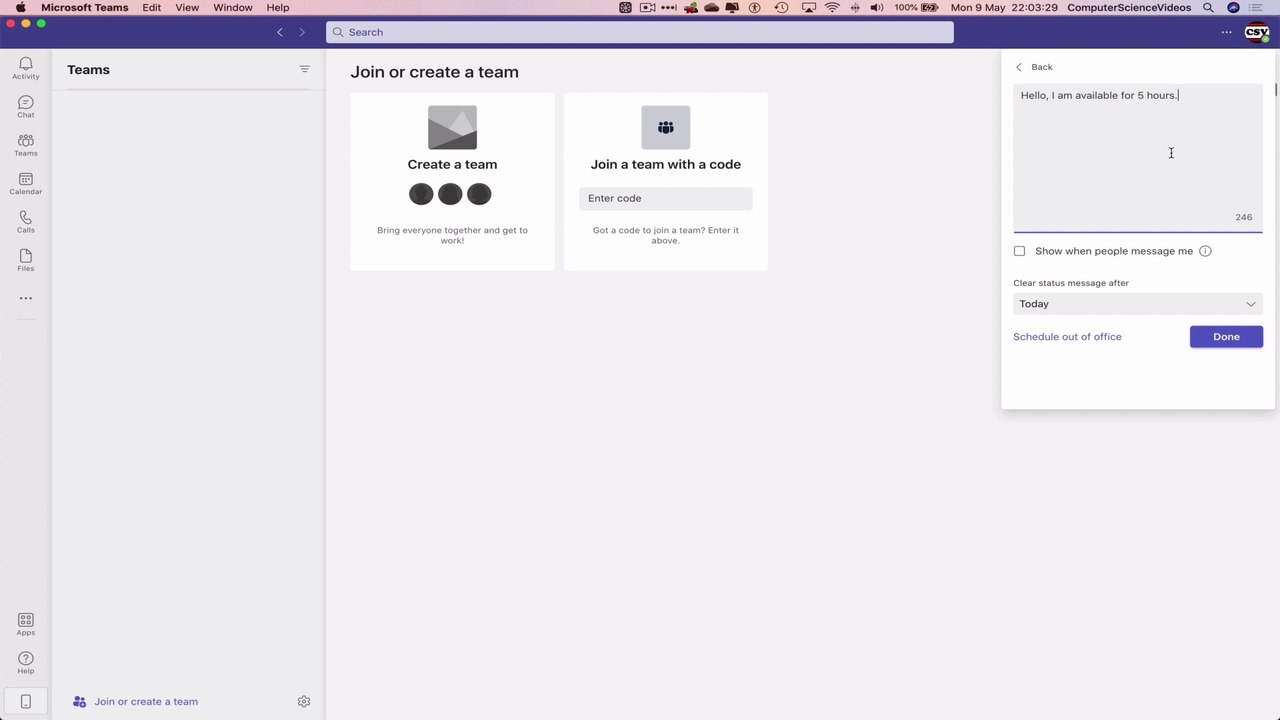The image size is (1280, 720).
Task: Go Back from status message panel
Action: (x=1034, y=67)
